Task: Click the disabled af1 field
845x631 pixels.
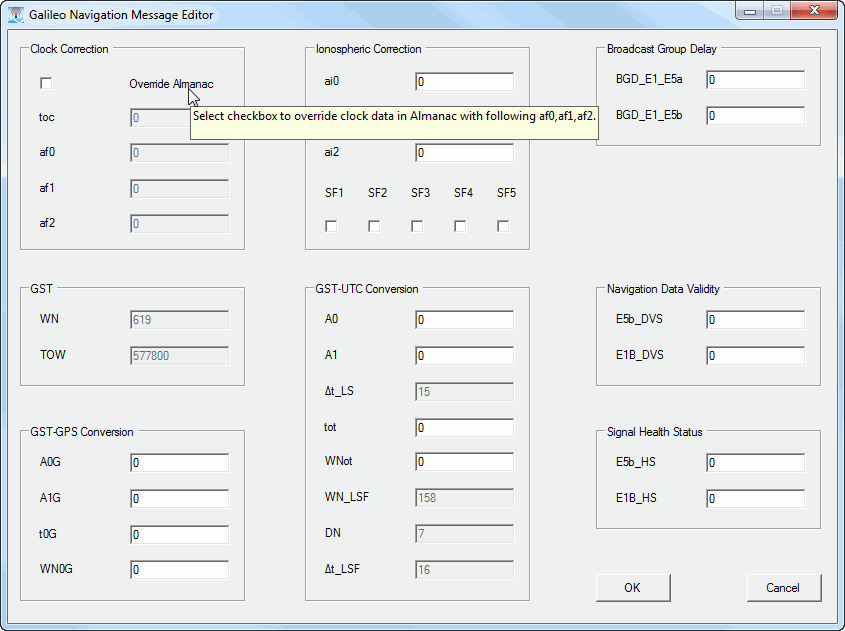Action: [x=179, y=189]
